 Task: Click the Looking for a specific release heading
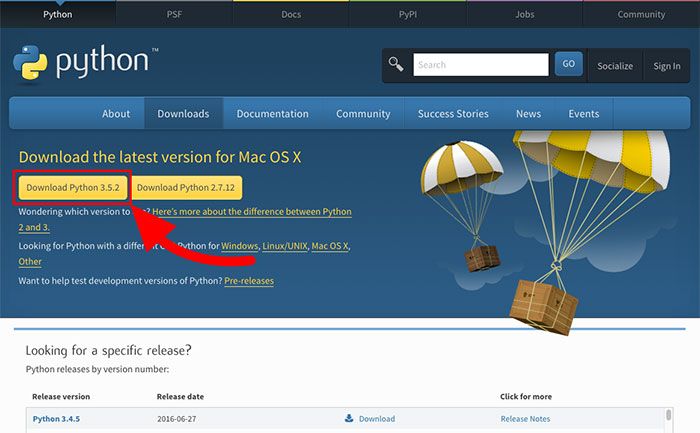(108, 350)
